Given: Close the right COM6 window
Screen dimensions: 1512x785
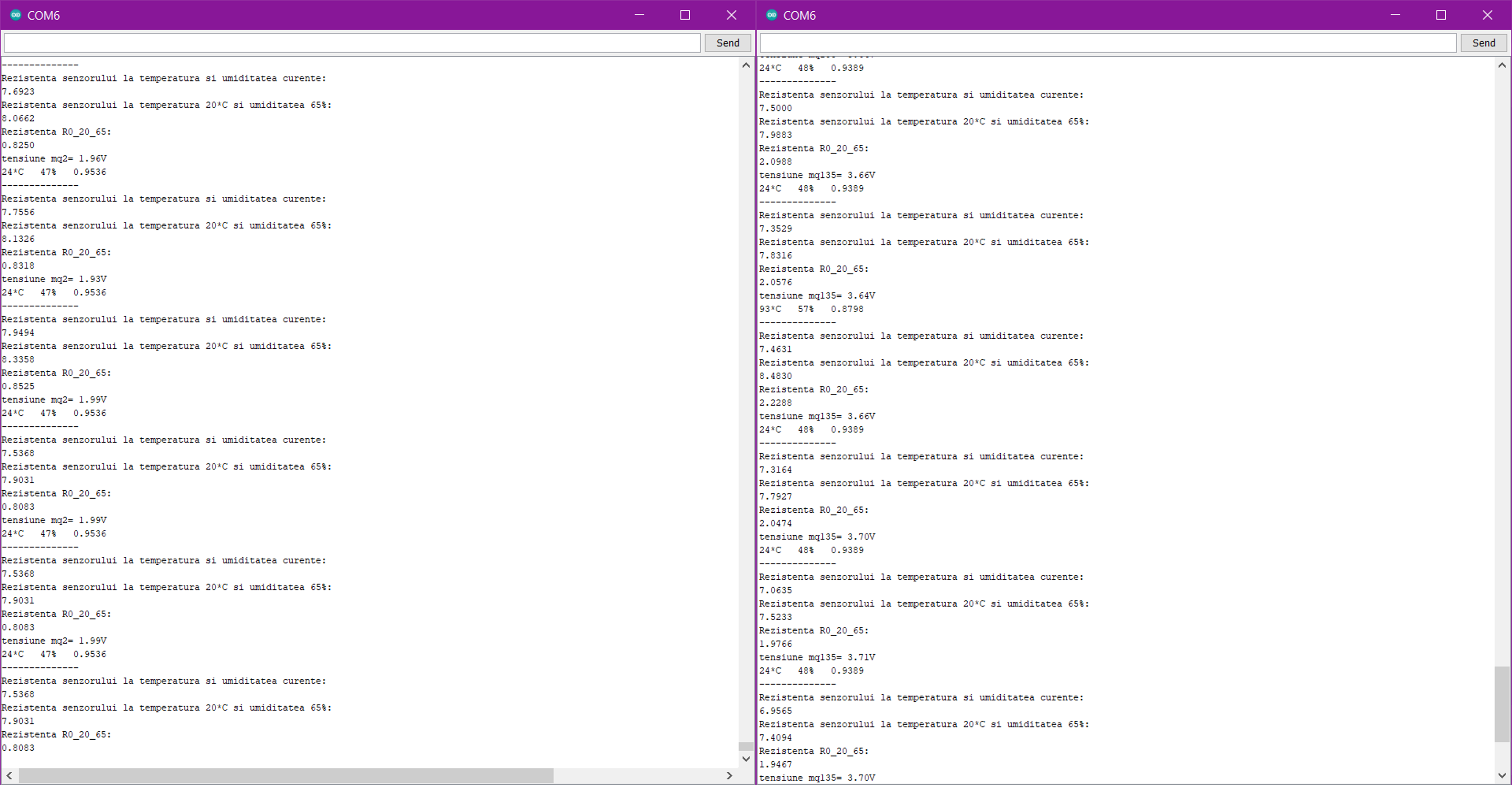Looking at the screenshot, I should coord(1487,15).
